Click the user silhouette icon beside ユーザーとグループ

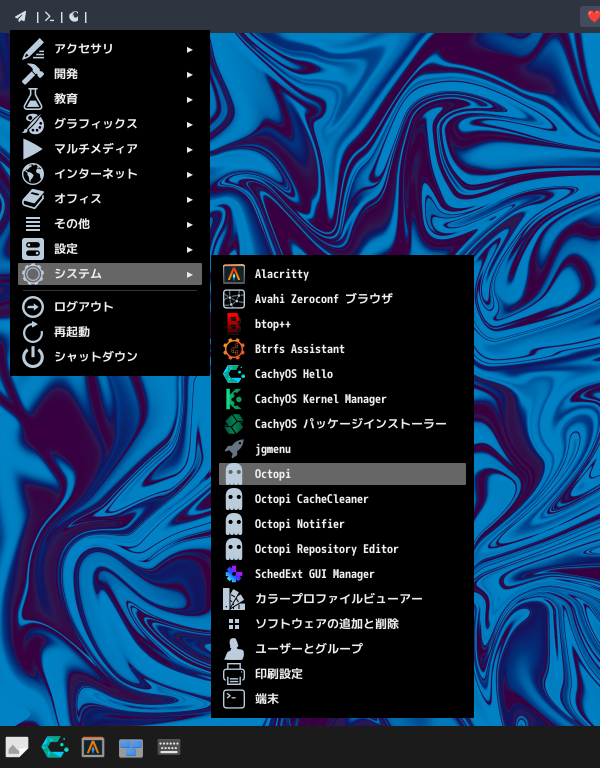pyautogui.click(x=234, y=648)
